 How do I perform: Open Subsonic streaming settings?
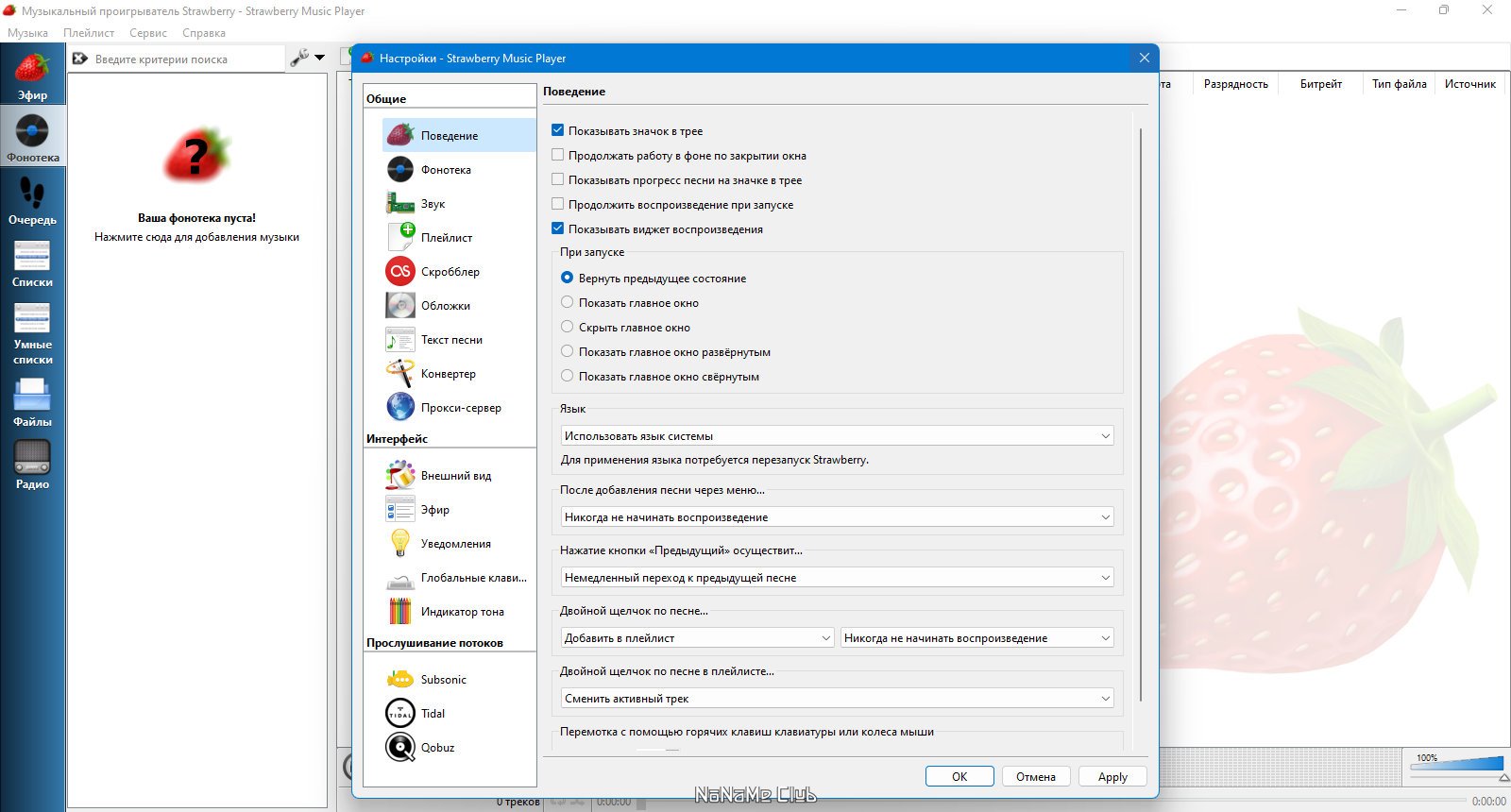point(459,679)
